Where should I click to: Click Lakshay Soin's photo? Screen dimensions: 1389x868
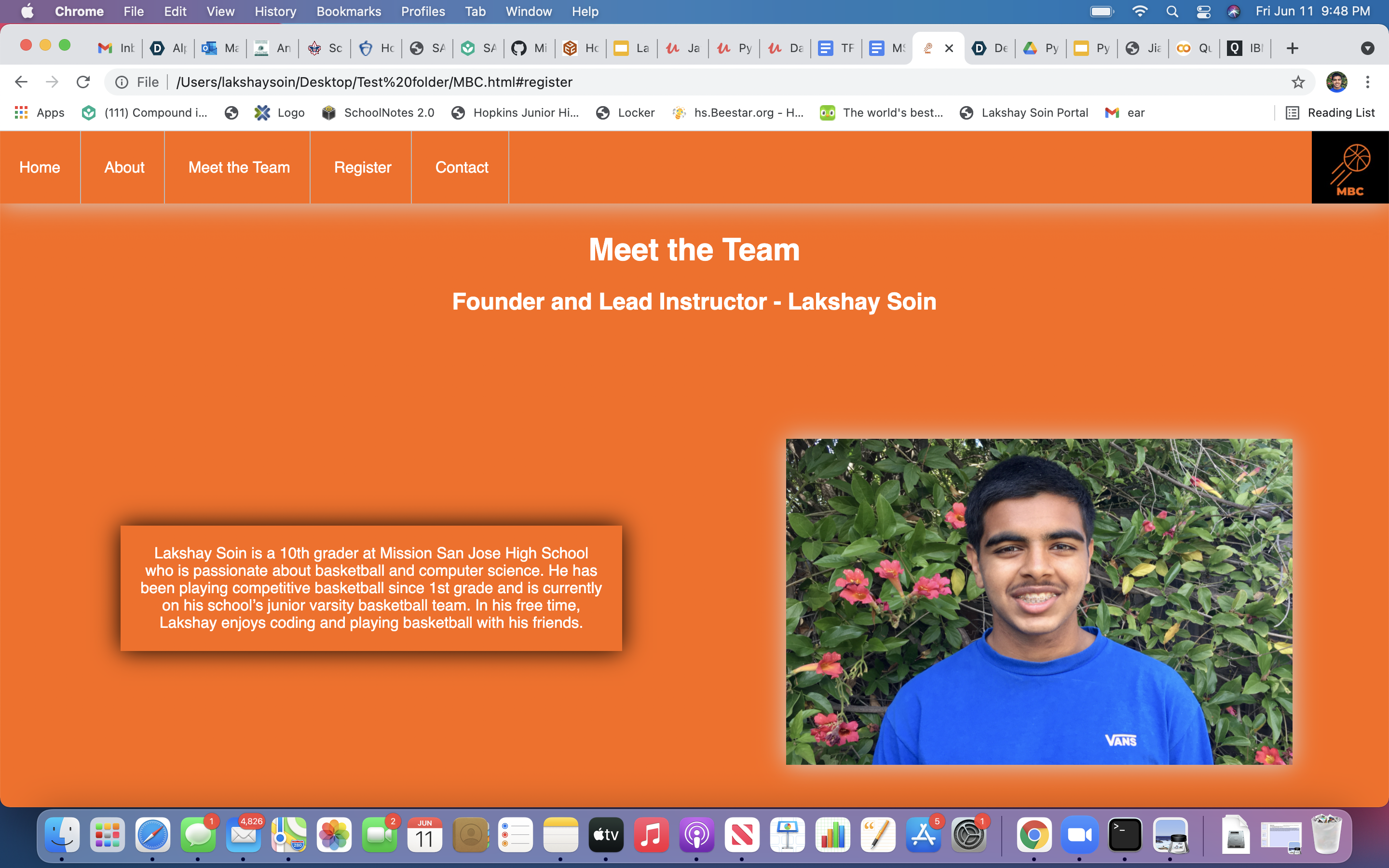point(1038,601)
